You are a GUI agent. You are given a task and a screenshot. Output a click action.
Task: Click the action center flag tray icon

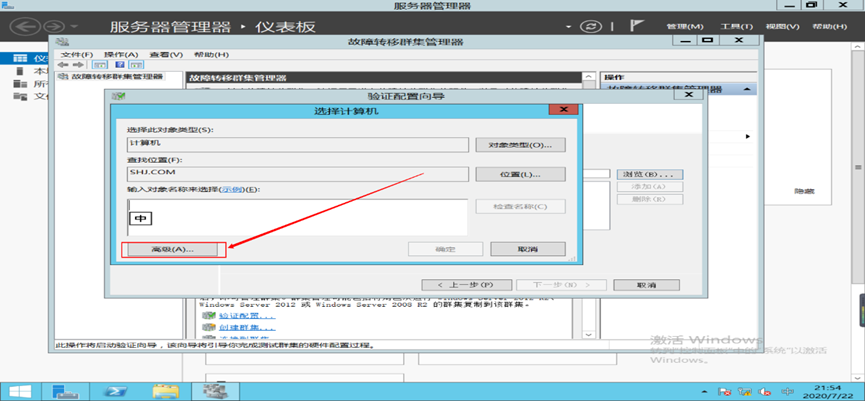[725, 392]
